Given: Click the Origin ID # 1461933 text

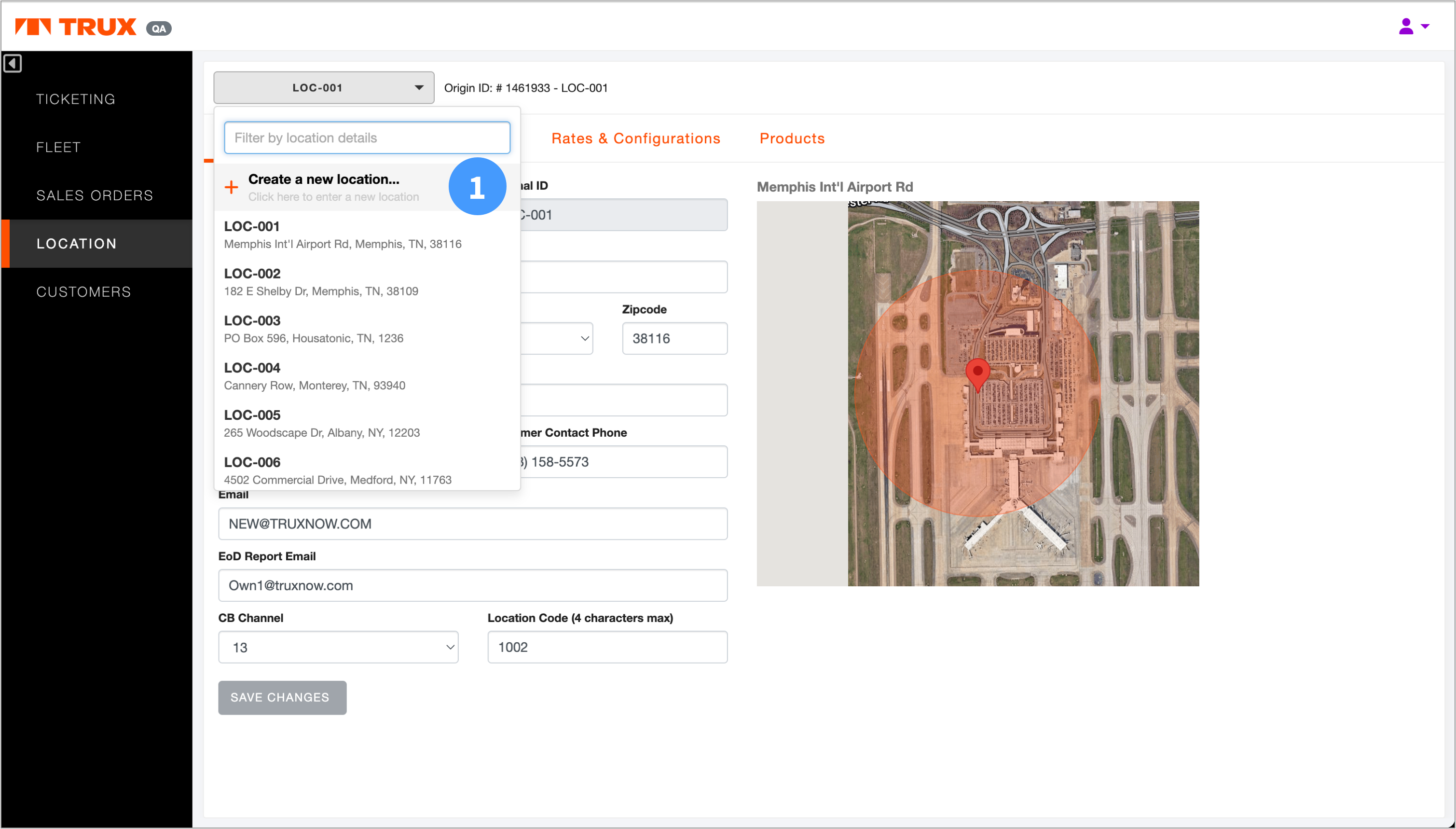Looking at the screenshot, I should pos(525,88).
